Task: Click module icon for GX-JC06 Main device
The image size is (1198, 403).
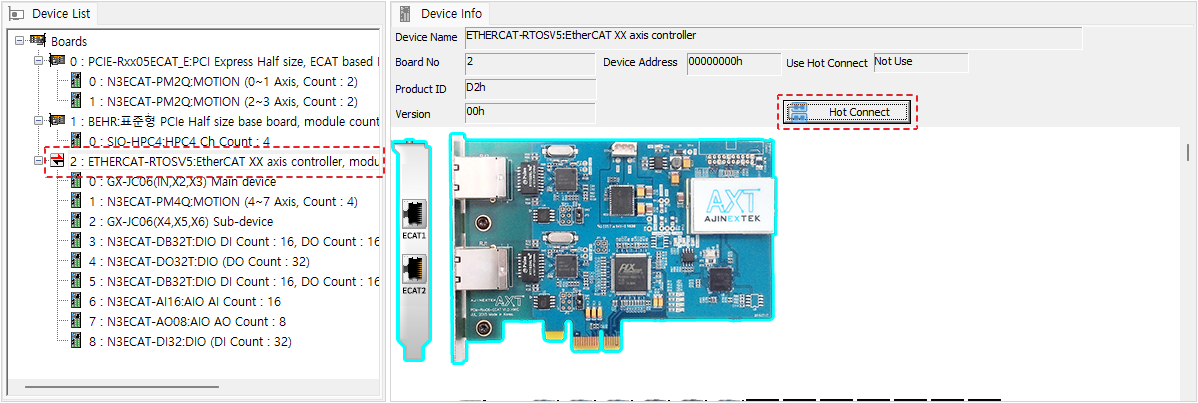Action: coord(76,181)
